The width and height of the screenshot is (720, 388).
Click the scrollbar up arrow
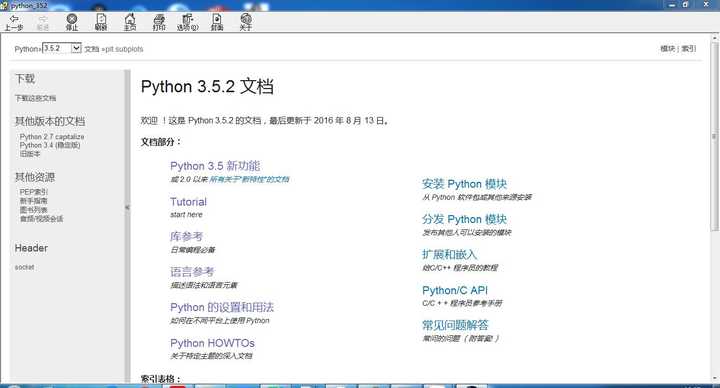(x=714, y=38)
